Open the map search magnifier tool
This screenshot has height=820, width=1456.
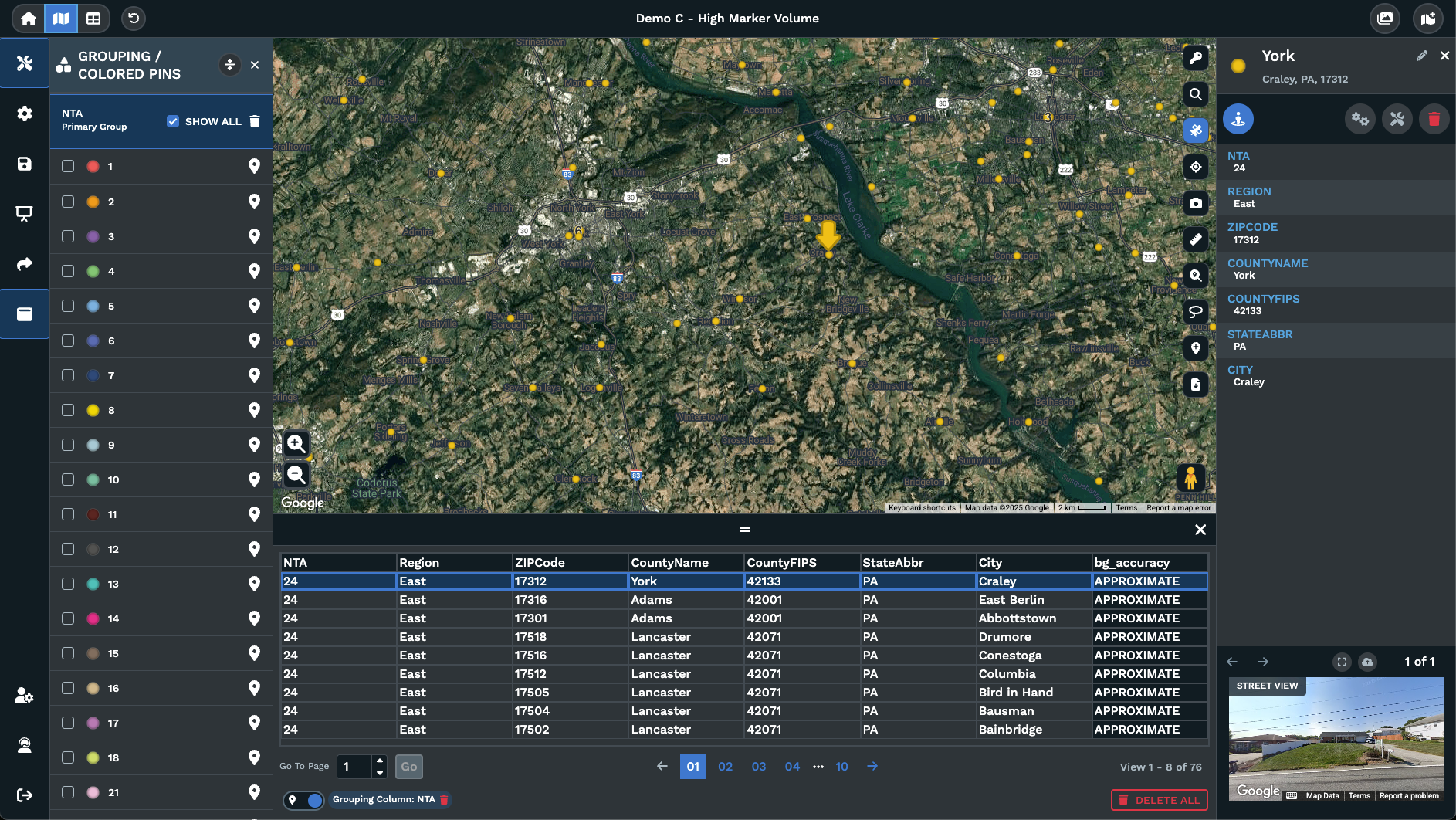[x=1196, y=94]
